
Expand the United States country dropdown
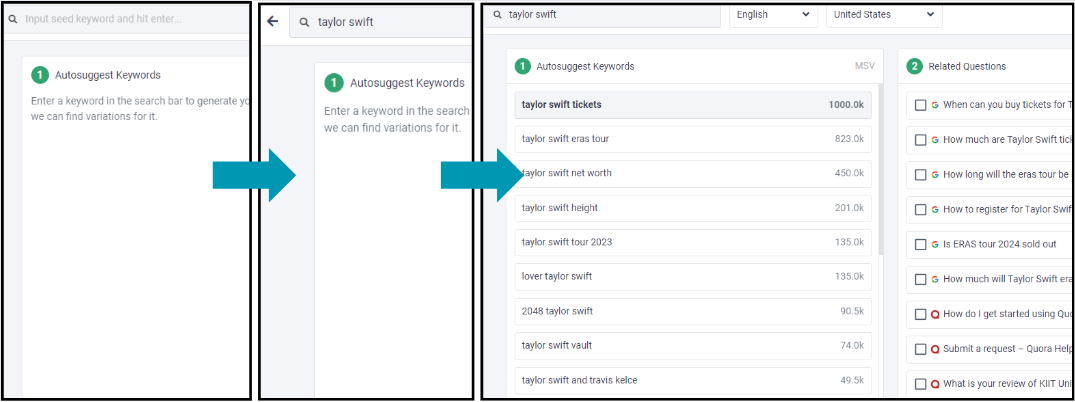[883, 15]
